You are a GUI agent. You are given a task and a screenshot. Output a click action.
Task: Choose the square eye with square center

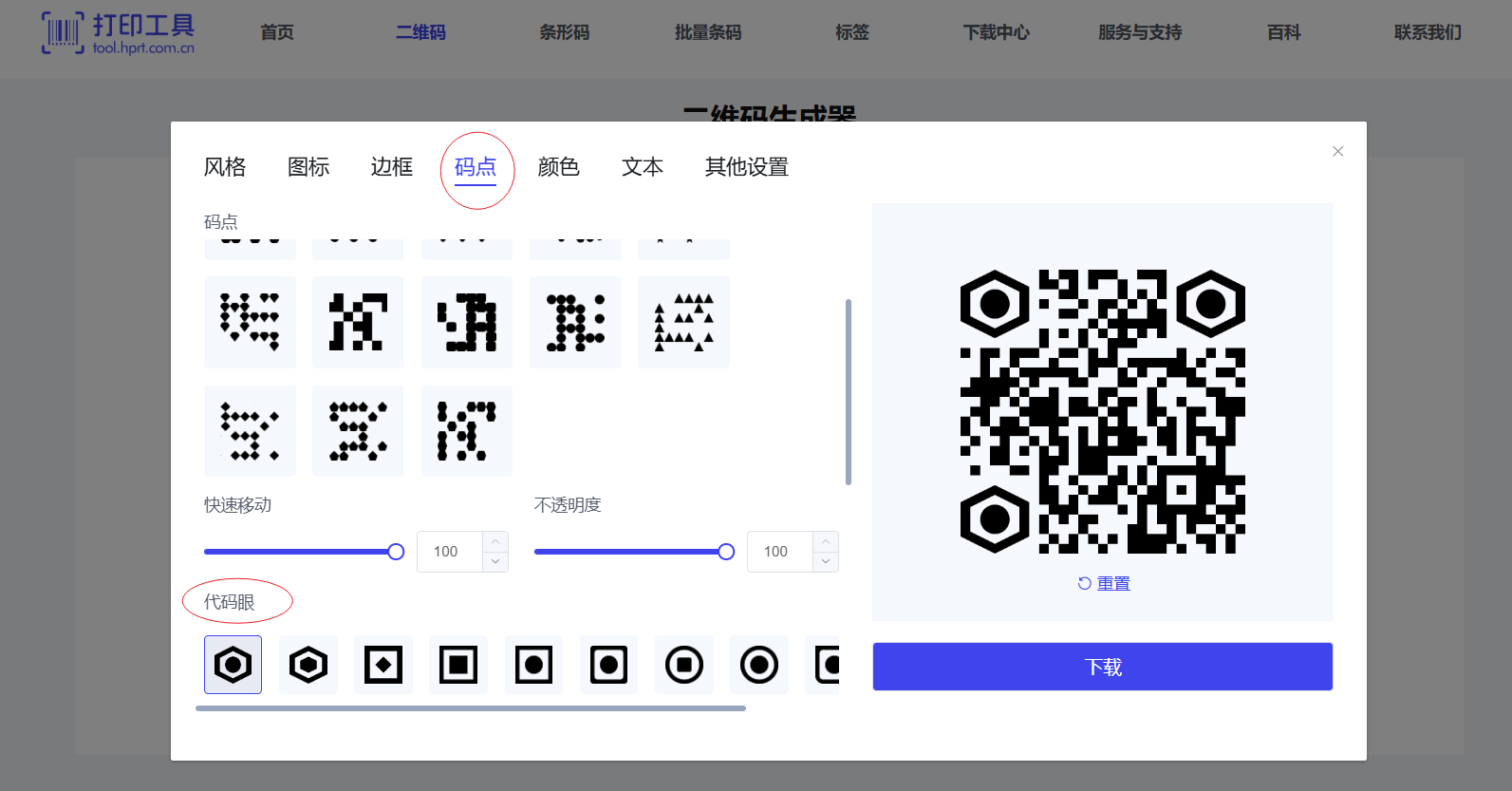coord(458,665)
